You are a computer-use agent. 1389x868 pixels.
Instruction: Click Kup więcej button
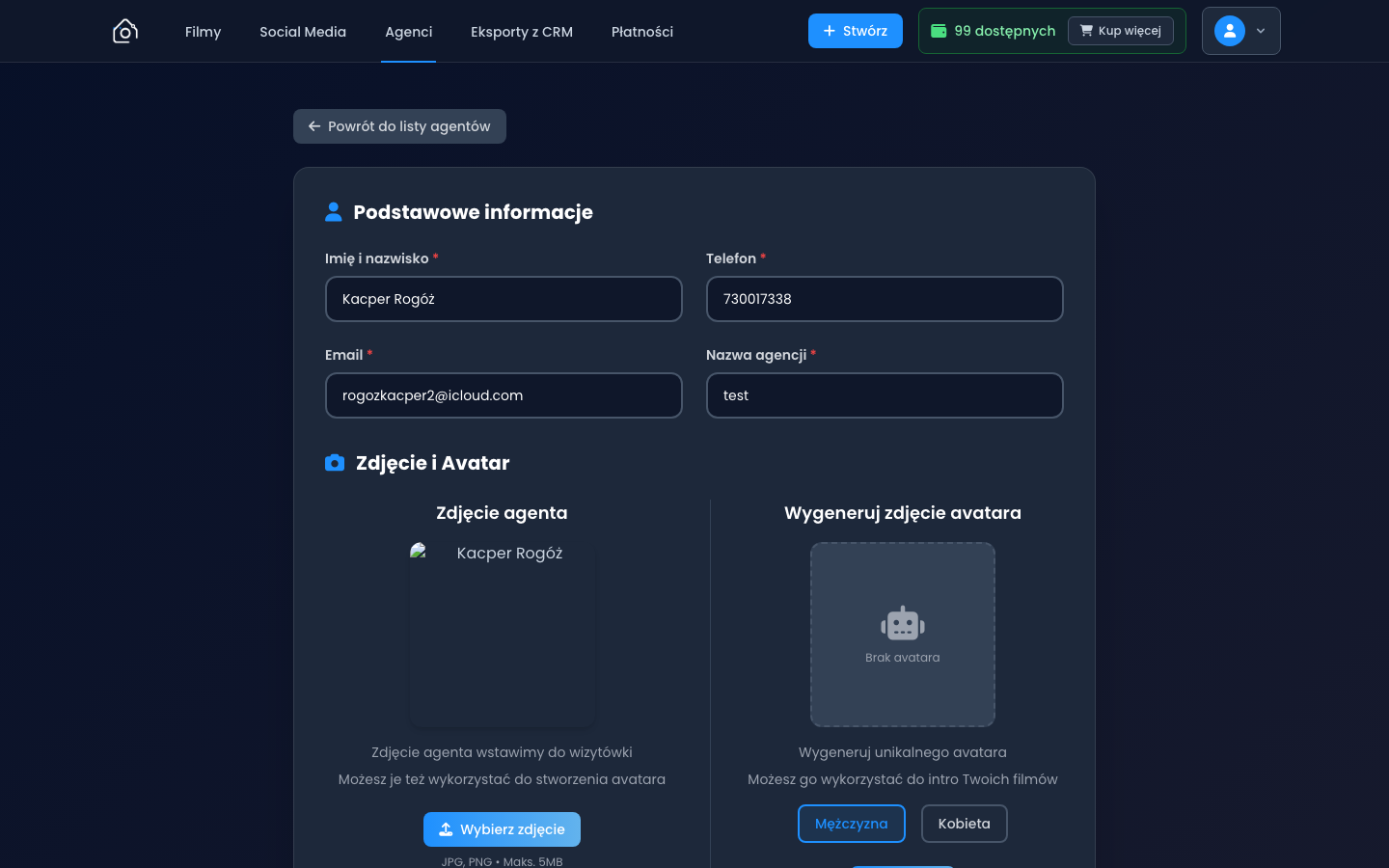1121,31
